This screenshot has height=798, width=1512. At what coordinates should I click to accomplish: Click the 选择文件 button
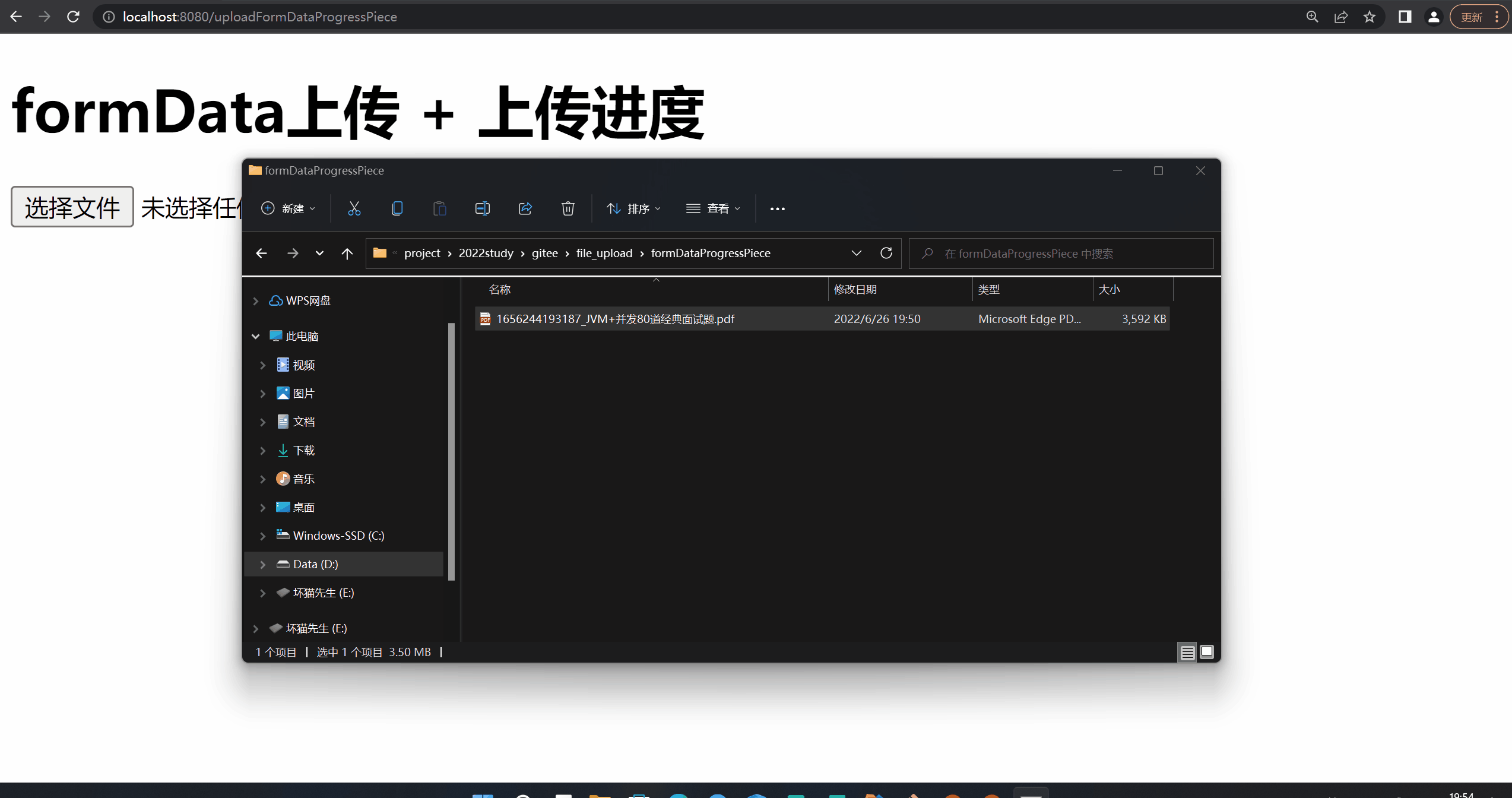(x=72, y=207)
